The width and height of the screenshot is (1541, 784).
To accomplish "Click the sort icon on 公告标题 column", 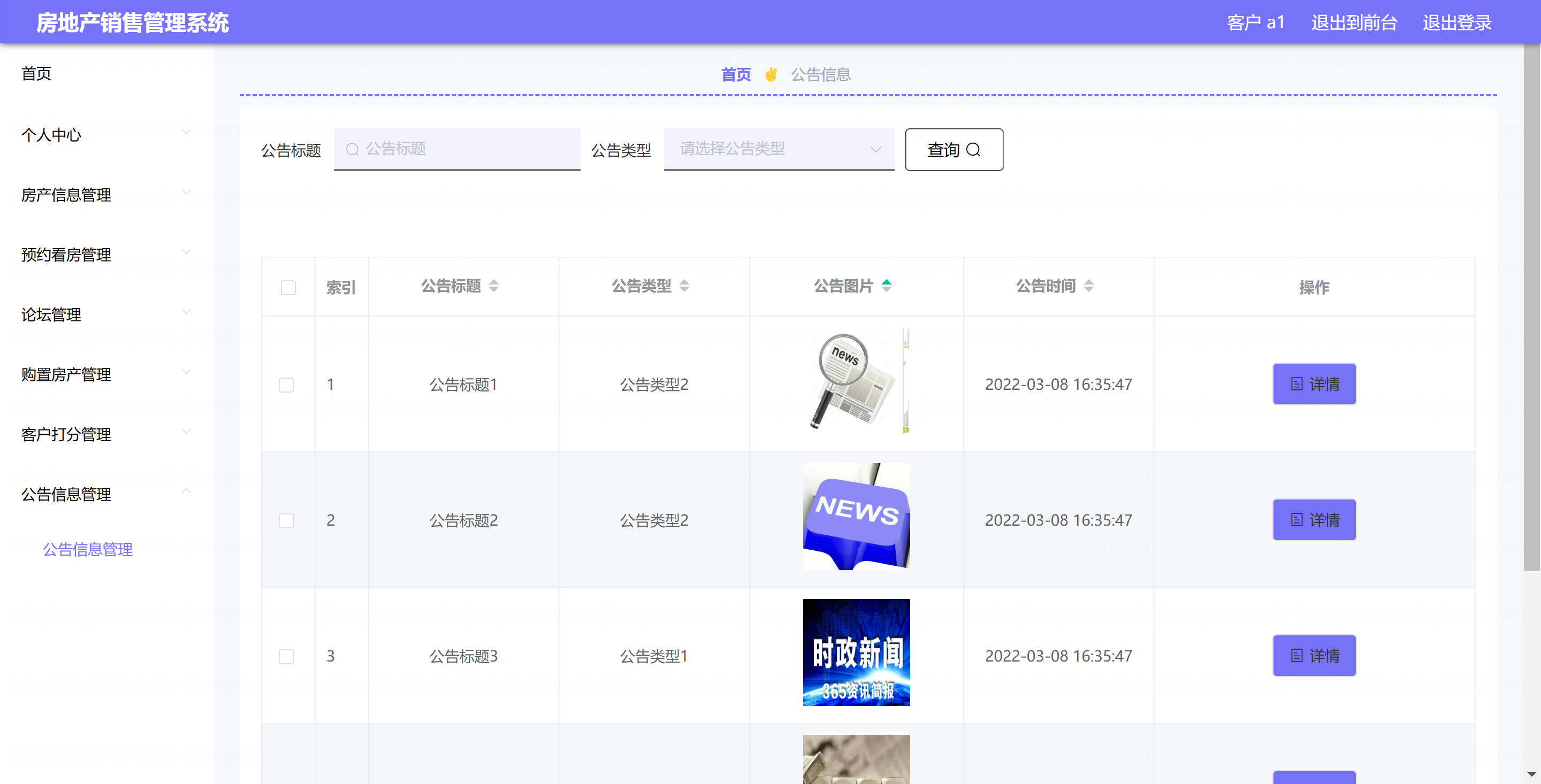I will point(493,286).
